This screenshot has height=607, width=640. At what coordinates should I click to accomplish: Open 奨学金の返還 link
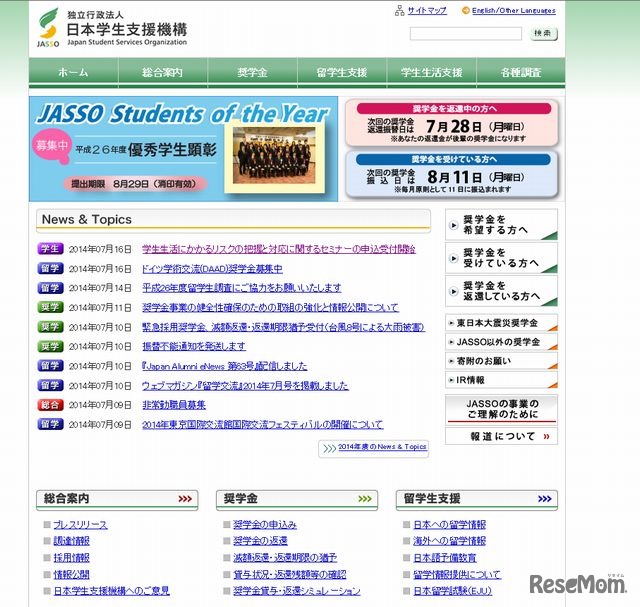(260, 541)
